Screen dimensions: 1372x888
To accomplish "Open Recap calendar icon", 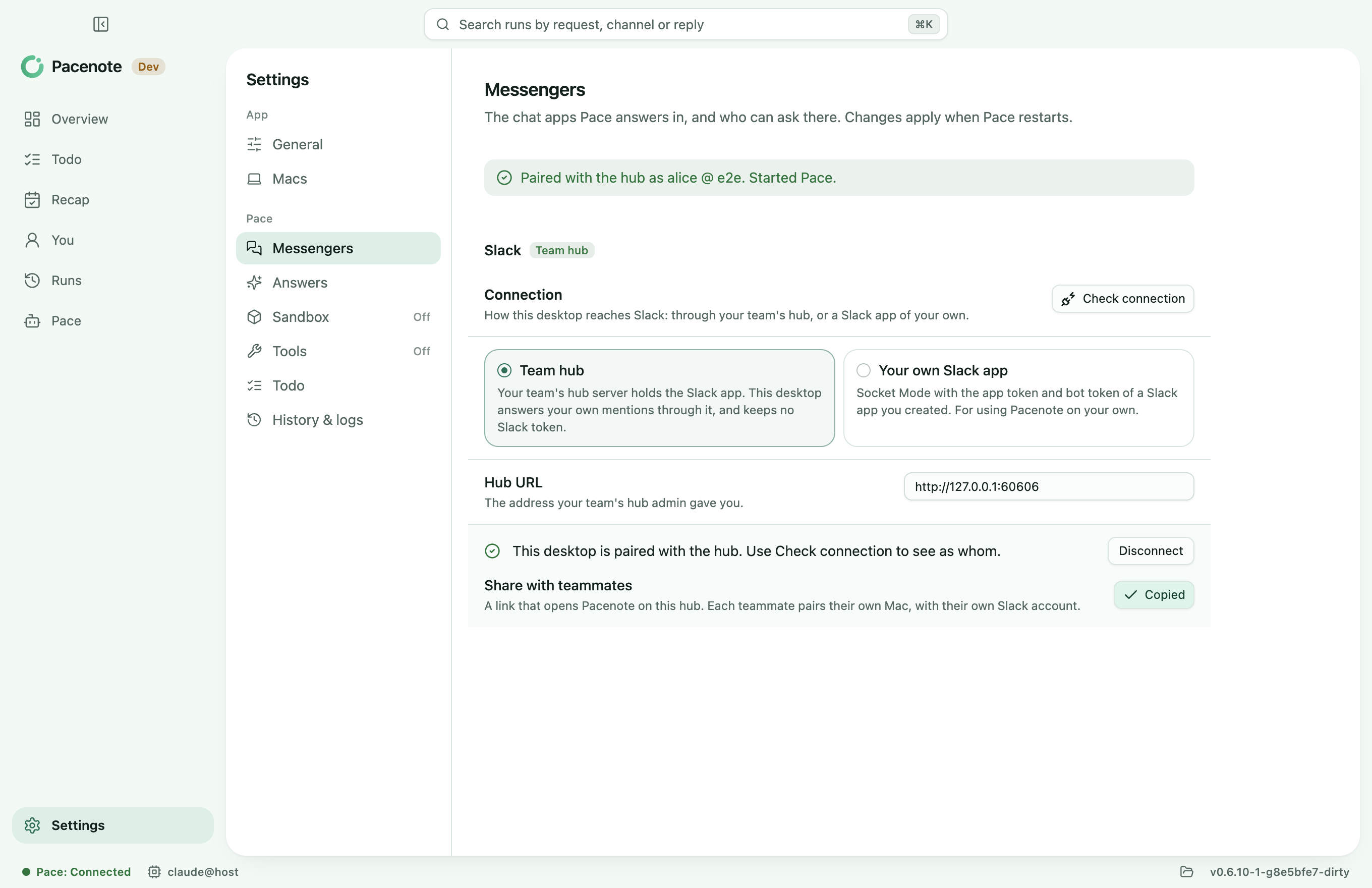I will click(x=32, y=199).
